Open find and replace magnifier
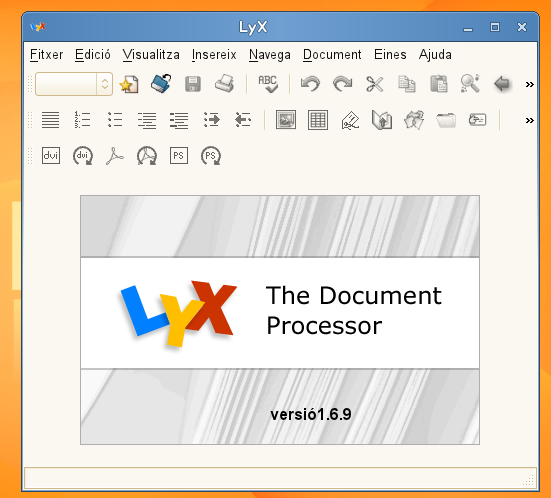The width and height of the screenshot is (551, 498). point(470,84)
